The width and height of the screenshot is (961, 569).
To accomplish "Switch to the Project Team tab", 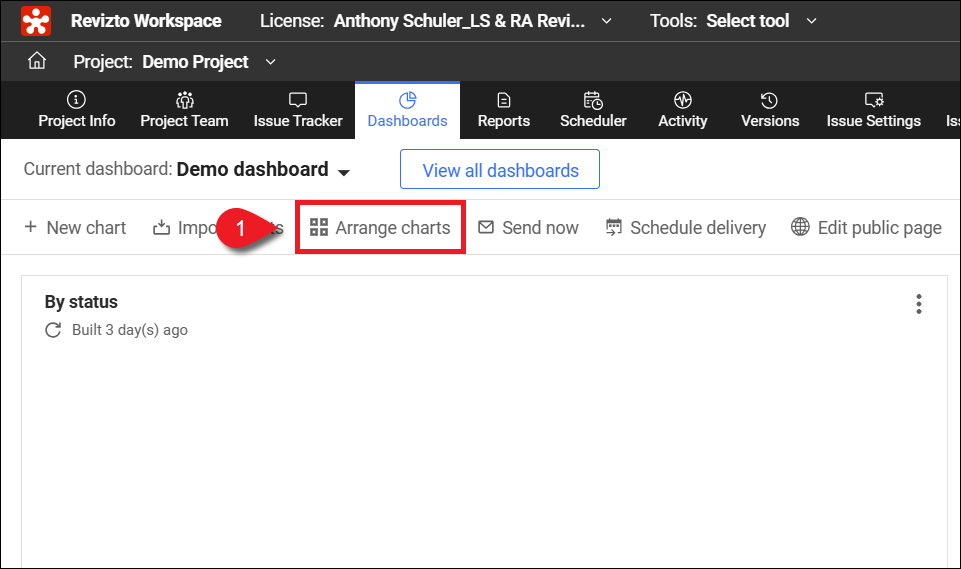I will click(x=184, y=110).
